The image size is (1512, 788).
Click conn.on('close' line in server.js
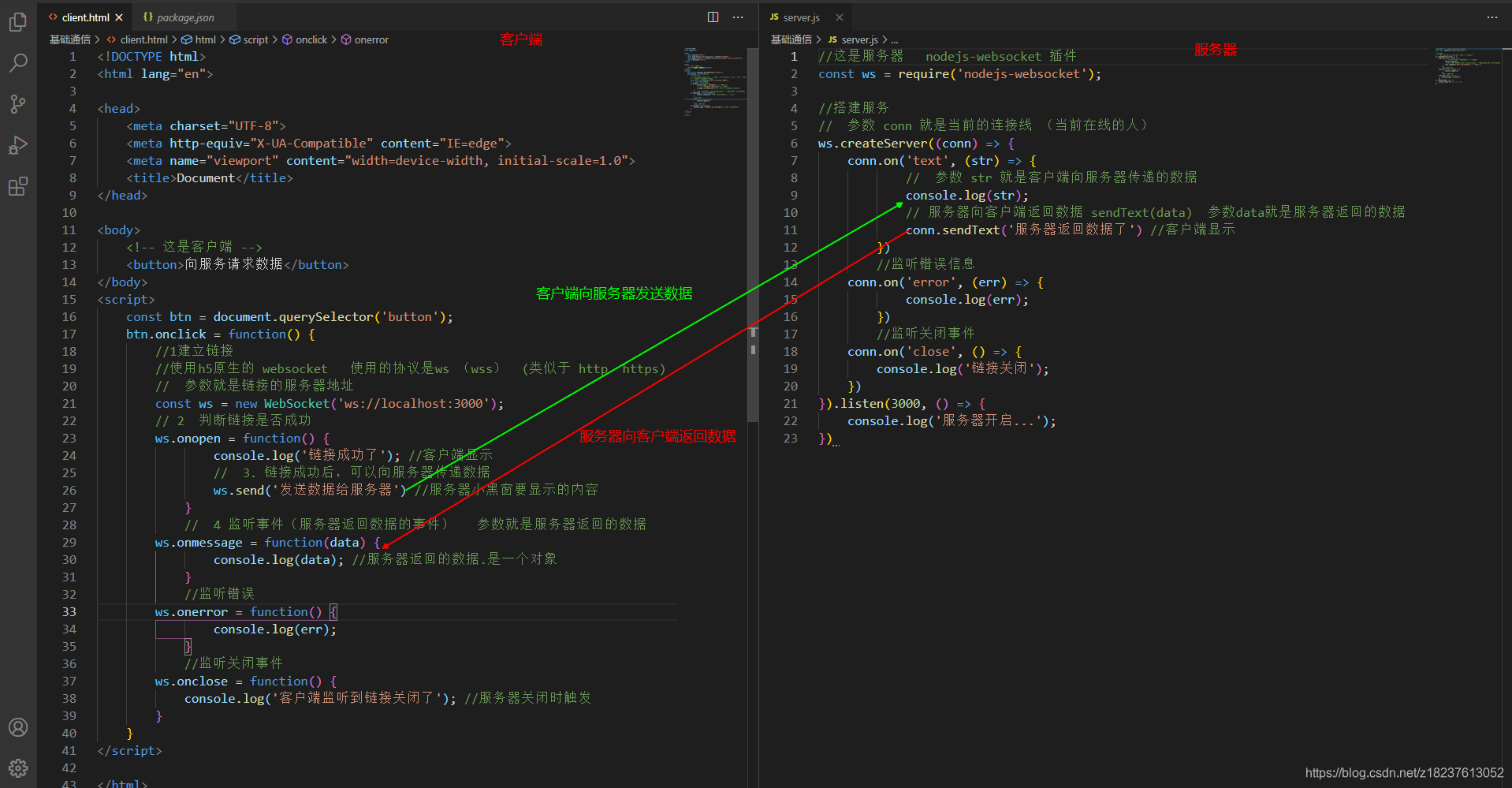(934, 352)
